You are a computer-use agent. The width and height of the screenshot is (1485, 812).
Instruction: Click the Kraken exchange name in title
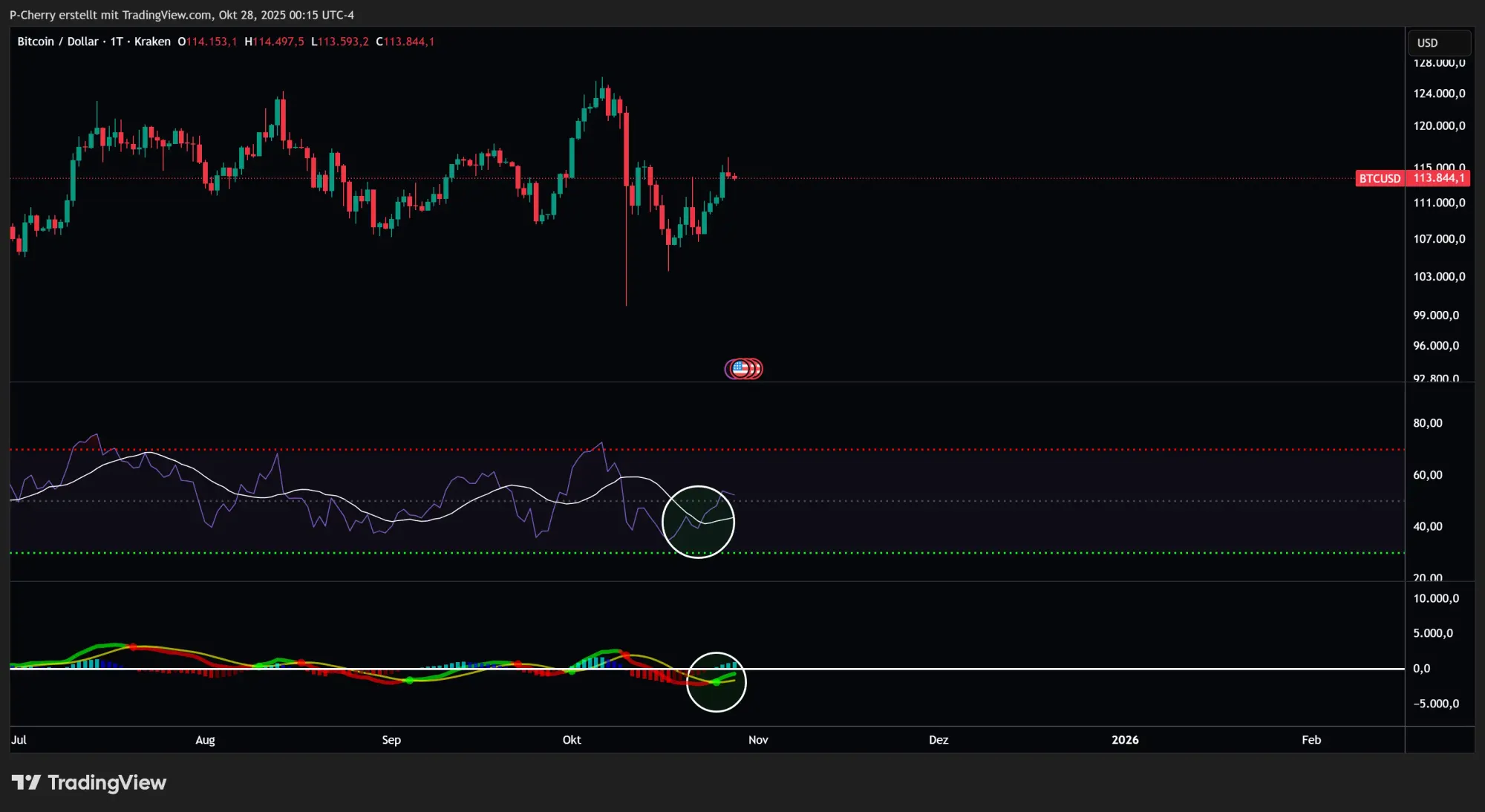(152, 42)
